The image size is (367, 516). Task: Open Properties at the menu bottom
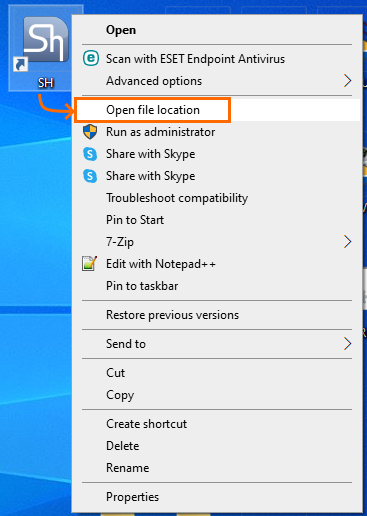click(133, 497)
